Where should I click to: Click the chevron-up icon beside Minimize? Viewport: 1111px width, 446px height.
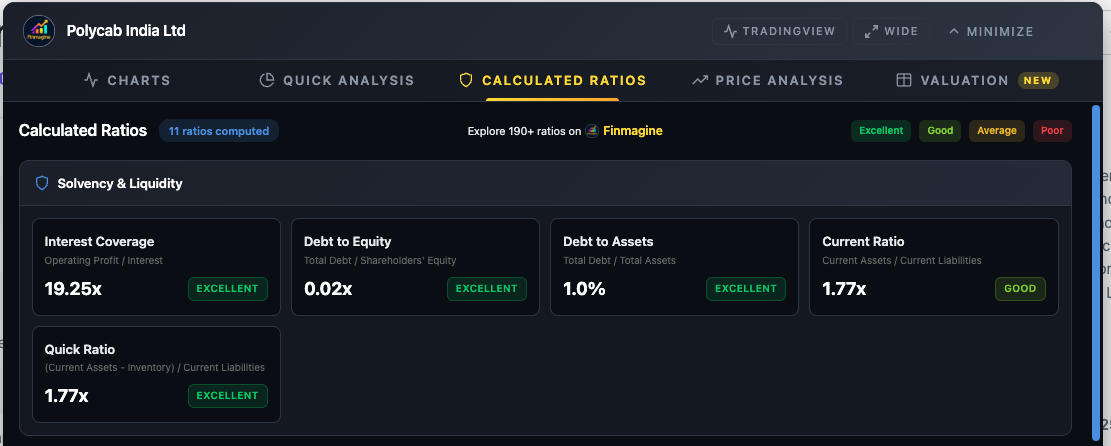[x=953, y=31]
